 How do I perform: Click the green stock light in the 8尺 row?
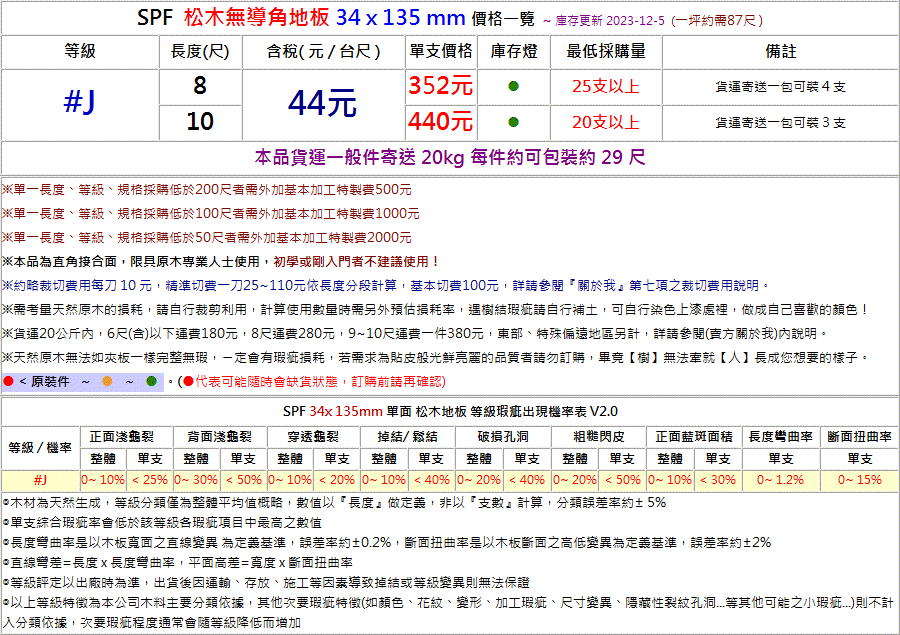[513, 86]
